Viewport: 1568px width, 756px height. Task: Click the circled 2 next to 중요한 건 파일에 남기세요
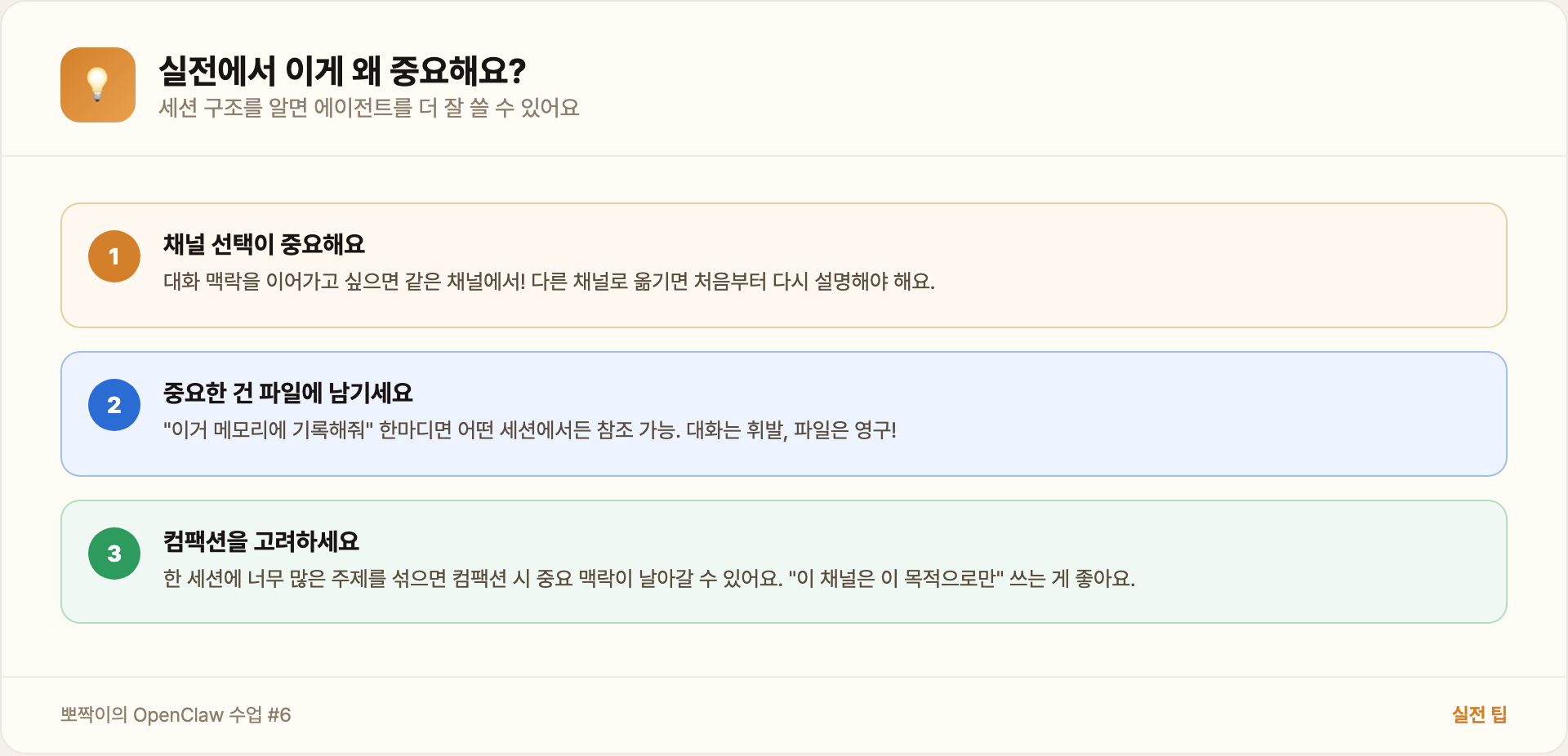[114, 405]
